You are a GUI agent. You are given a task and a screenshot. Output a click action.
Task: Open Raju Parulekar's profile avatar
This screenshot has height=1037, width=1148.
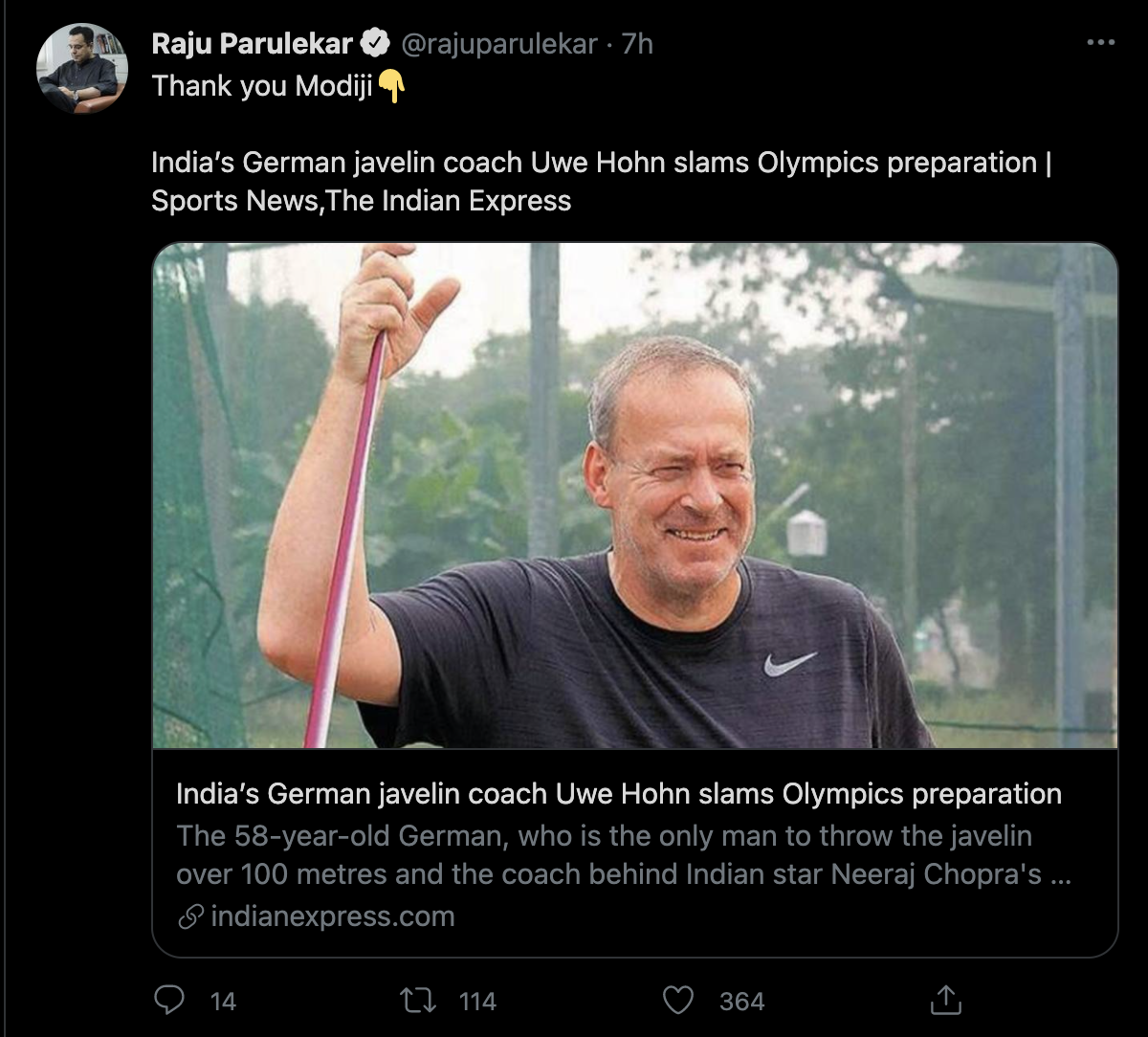coord(82,69)
